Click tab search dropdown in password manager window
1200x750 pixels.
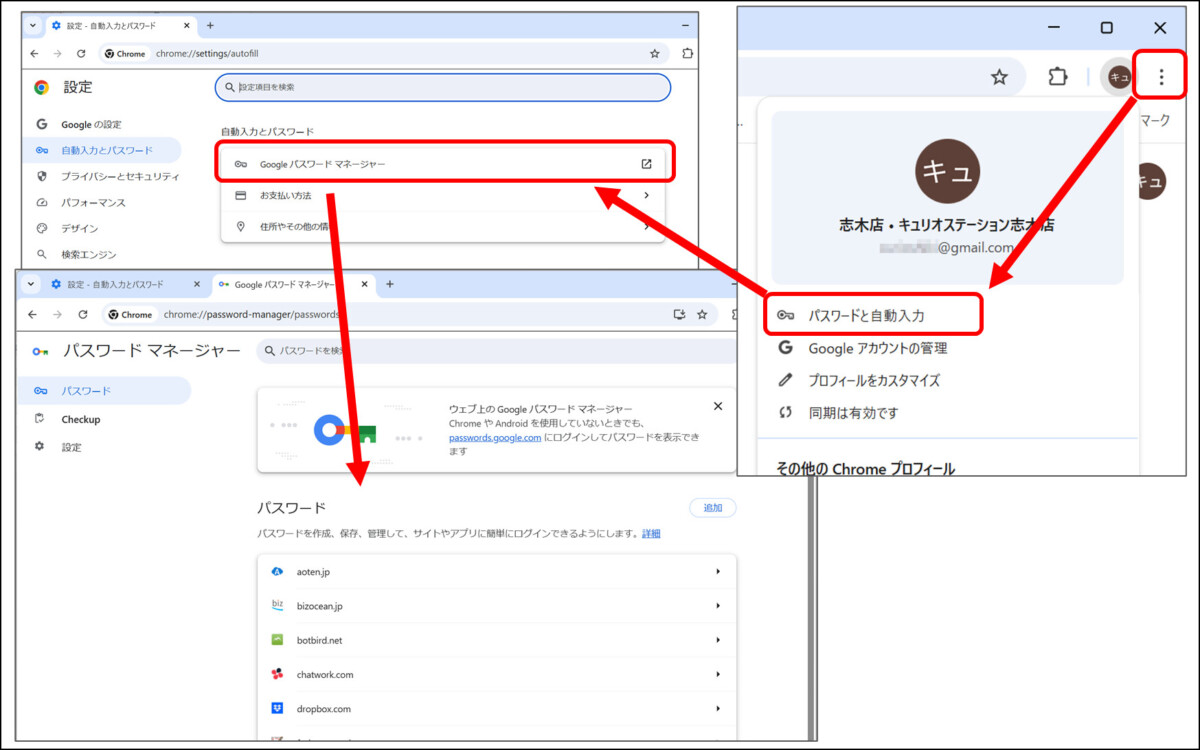tap(31, 284)
